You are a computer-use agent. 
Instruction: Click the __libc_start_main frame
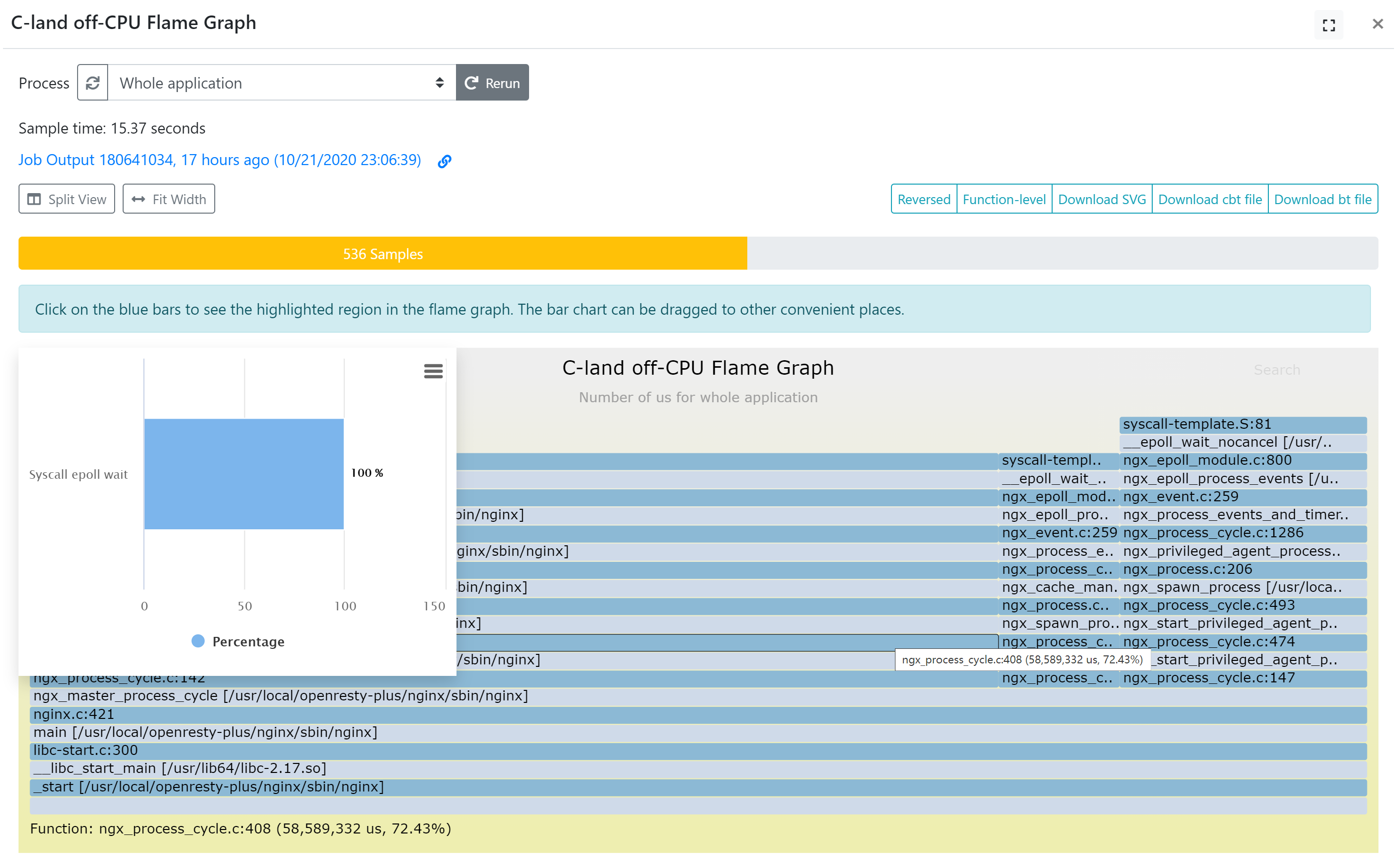698,768
